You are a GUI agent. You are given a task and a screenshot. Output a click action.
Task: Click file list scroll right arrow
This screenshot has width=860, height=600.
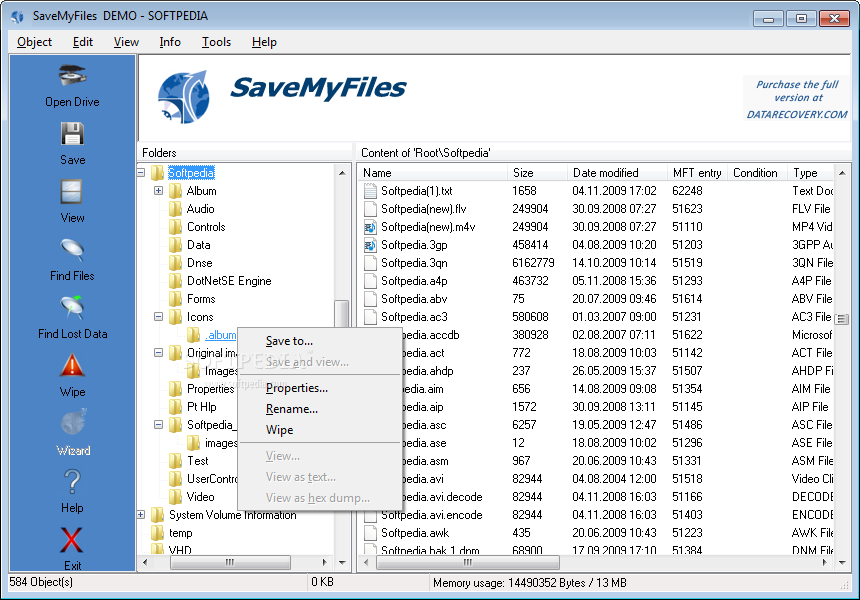click(824, 562)
